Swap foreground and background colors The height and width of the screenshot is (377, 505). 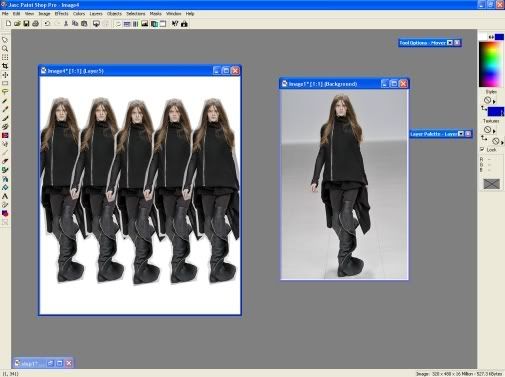491,37
